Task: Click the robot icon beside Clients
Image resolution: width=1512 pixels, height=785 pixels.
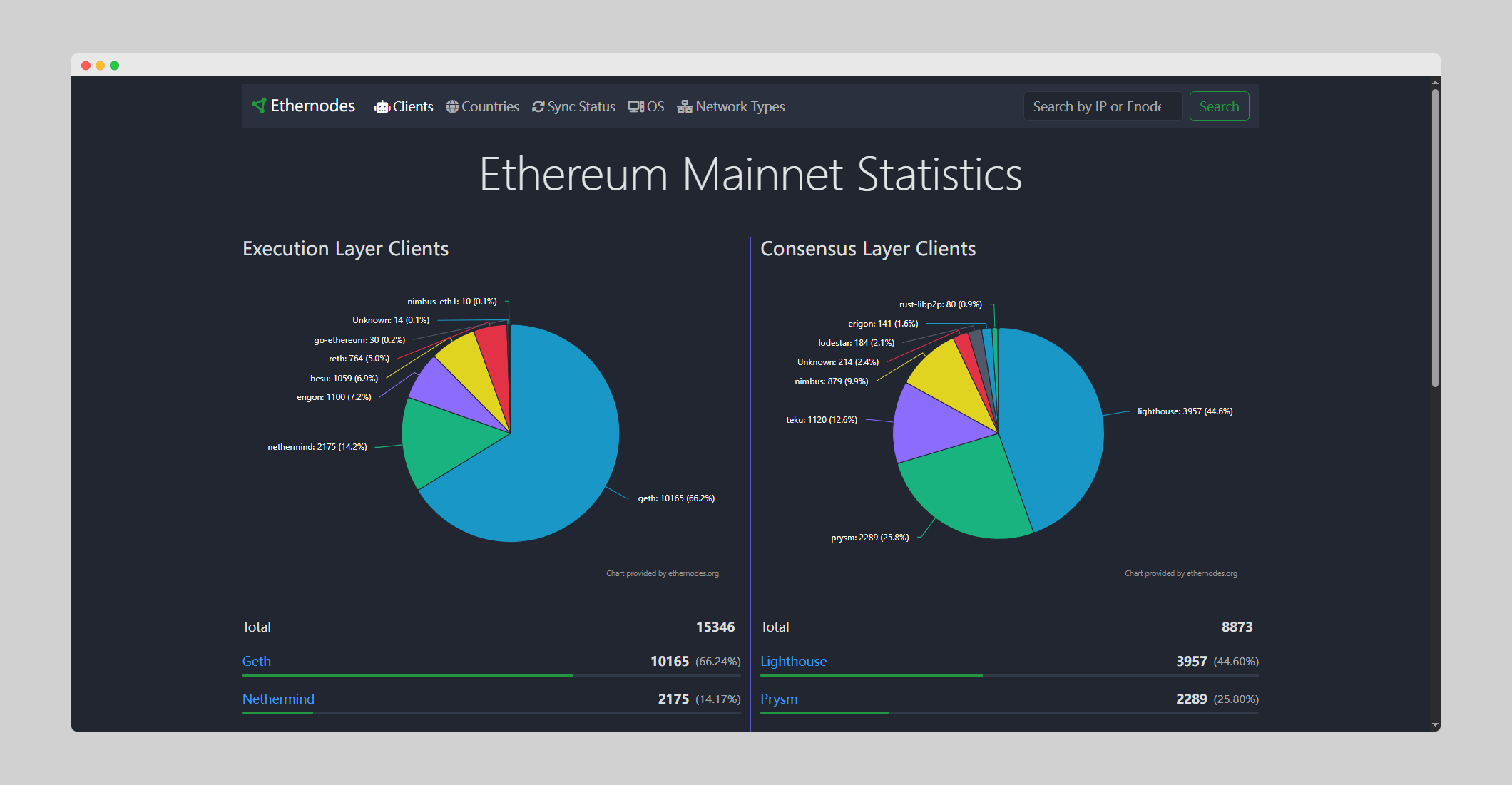Action: point(382,107)
